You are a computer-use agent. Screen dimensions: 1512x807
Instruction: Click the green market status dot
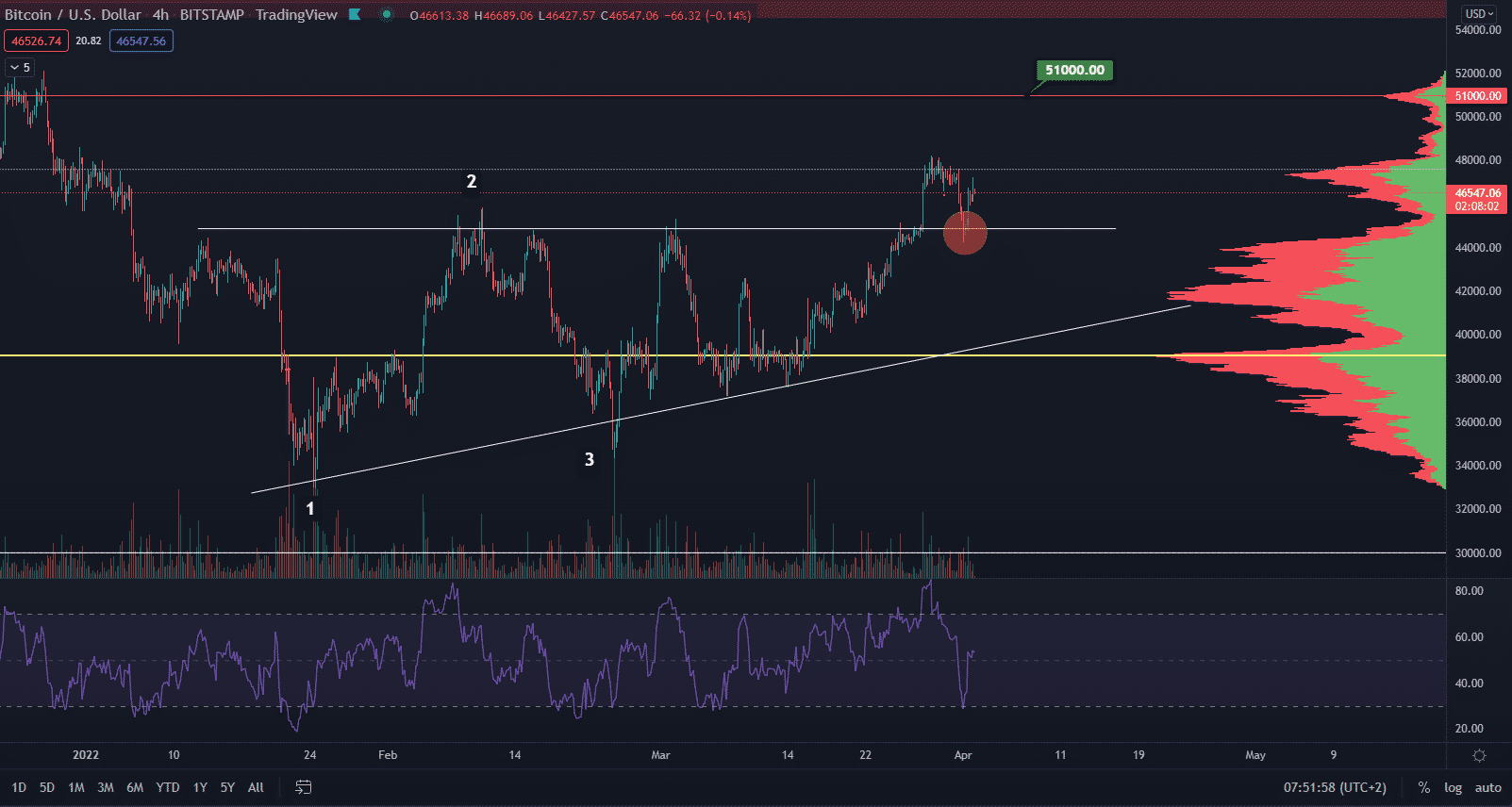point(386,14)
